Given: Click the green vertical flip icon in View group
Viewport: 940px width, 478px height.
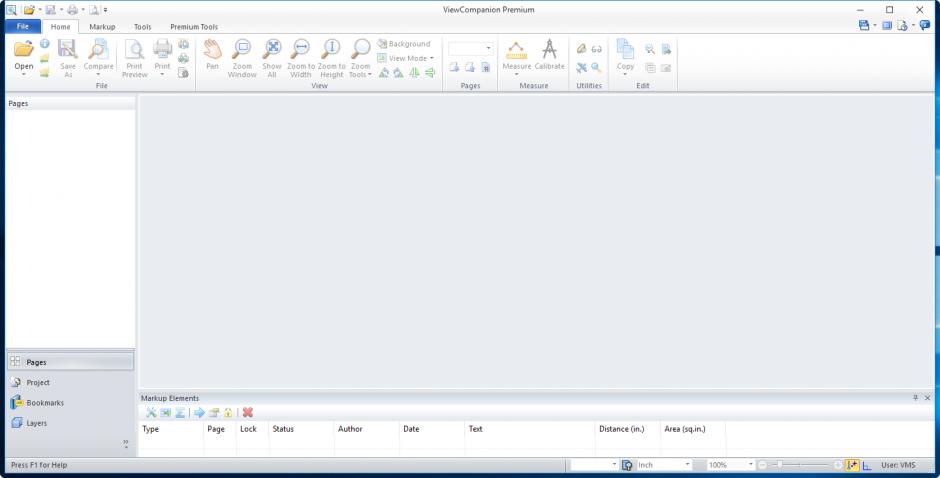Looking at the screenshot, I should pyautogui.click(x=430, y=73).
